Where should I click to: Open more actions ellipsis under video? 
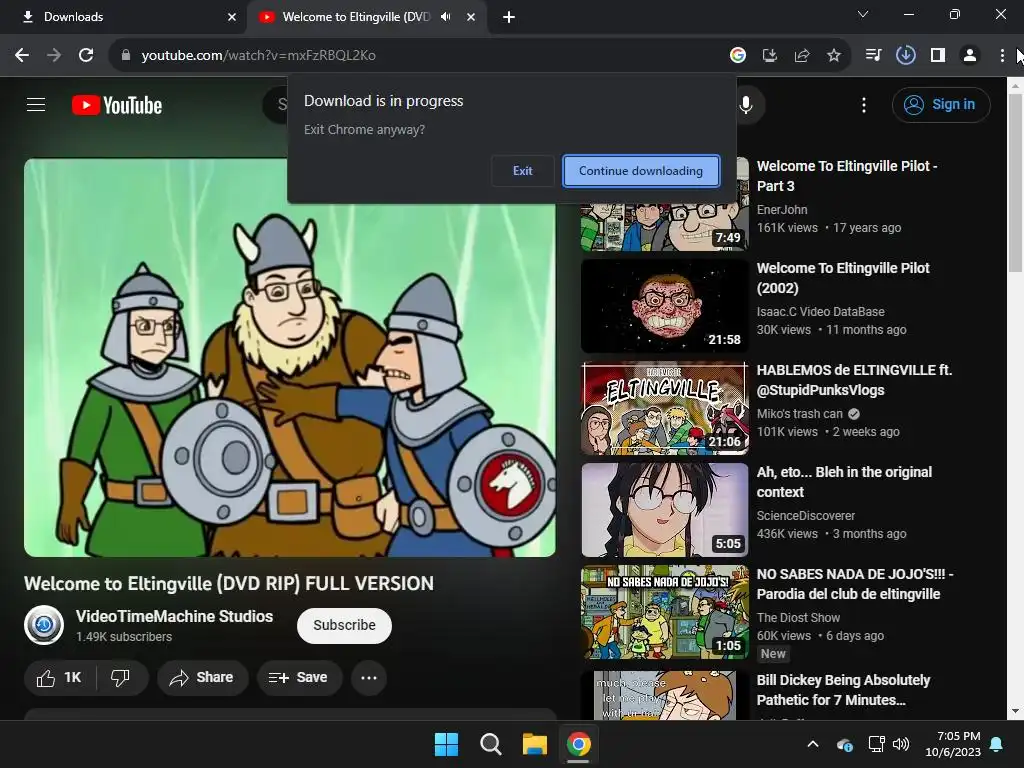tap(369, 677)
